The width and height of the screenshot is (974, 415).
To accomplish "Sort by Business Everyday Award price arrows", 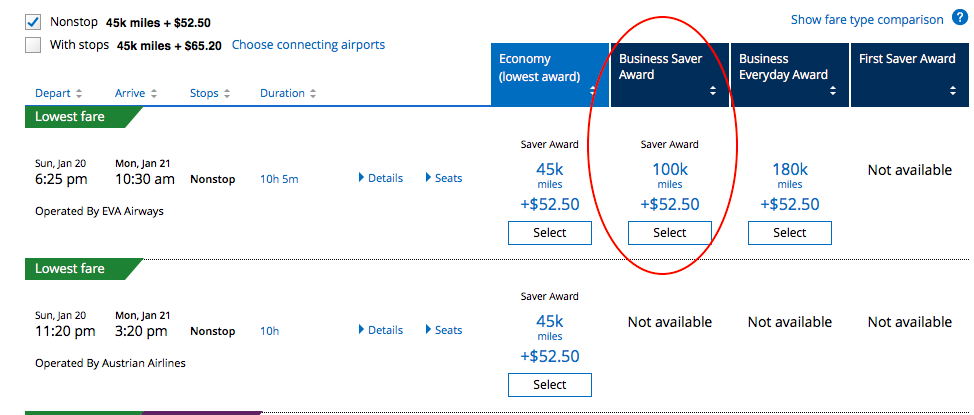I will coord(833,90).
